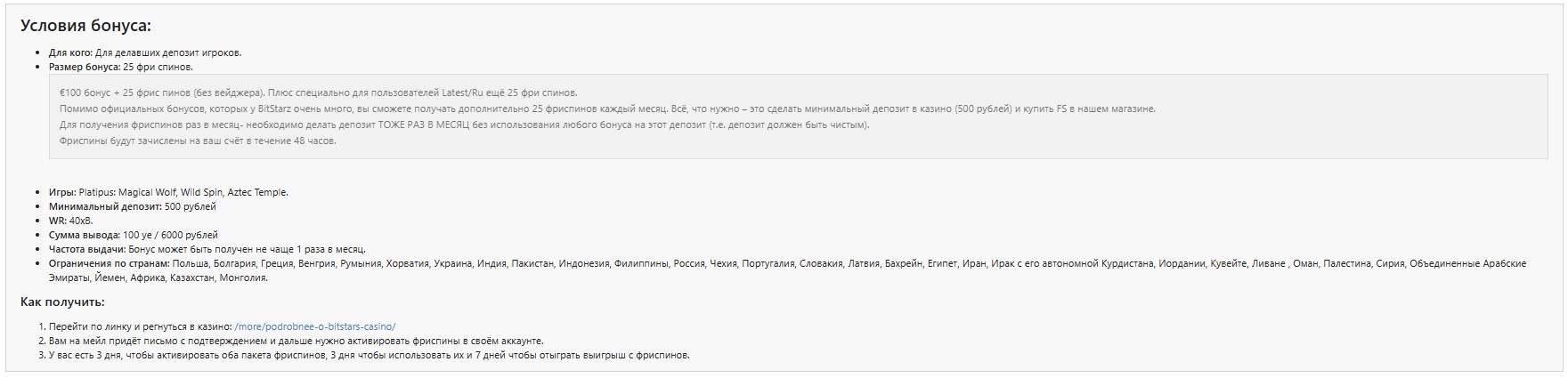The height and width of the screenshot is (378, 1568).
Task: Click the "Aztec Temple" game name
Action: pos(257,192)
